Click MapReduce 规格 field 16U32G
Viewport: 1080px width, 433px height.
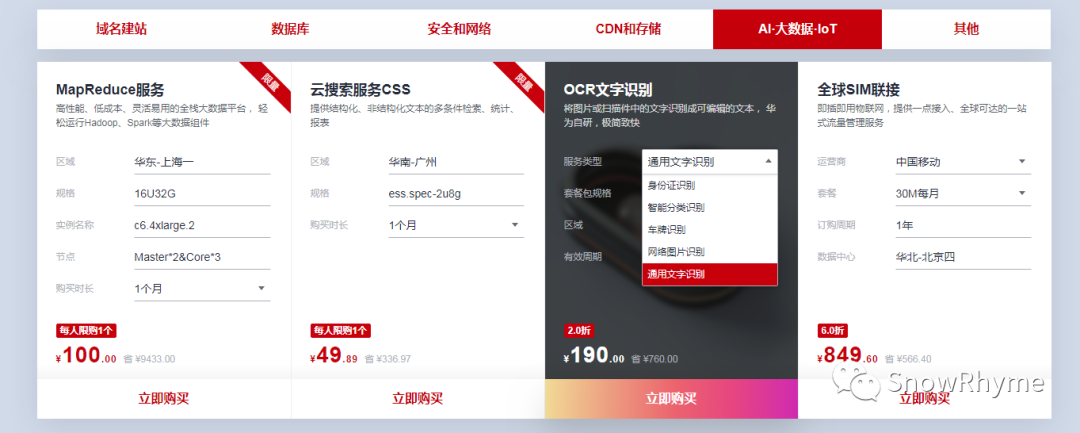(202, 194)
